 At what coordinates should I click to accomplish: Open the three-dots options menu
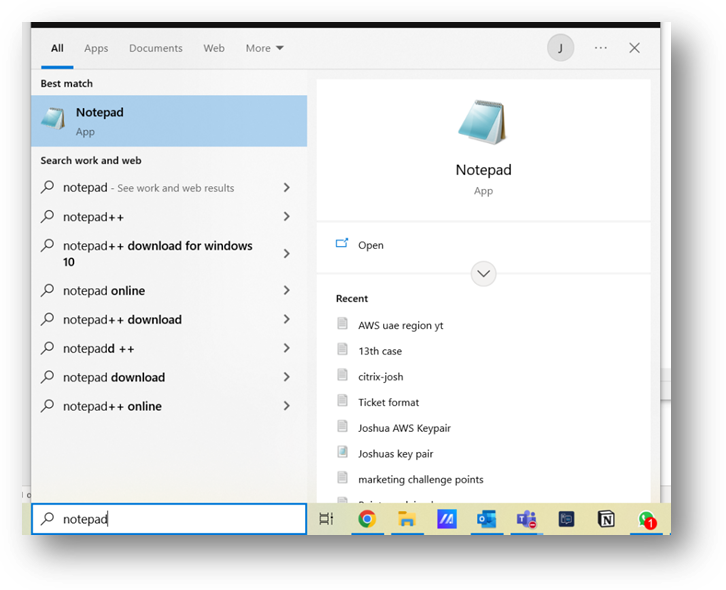click(x=601, y=48)
